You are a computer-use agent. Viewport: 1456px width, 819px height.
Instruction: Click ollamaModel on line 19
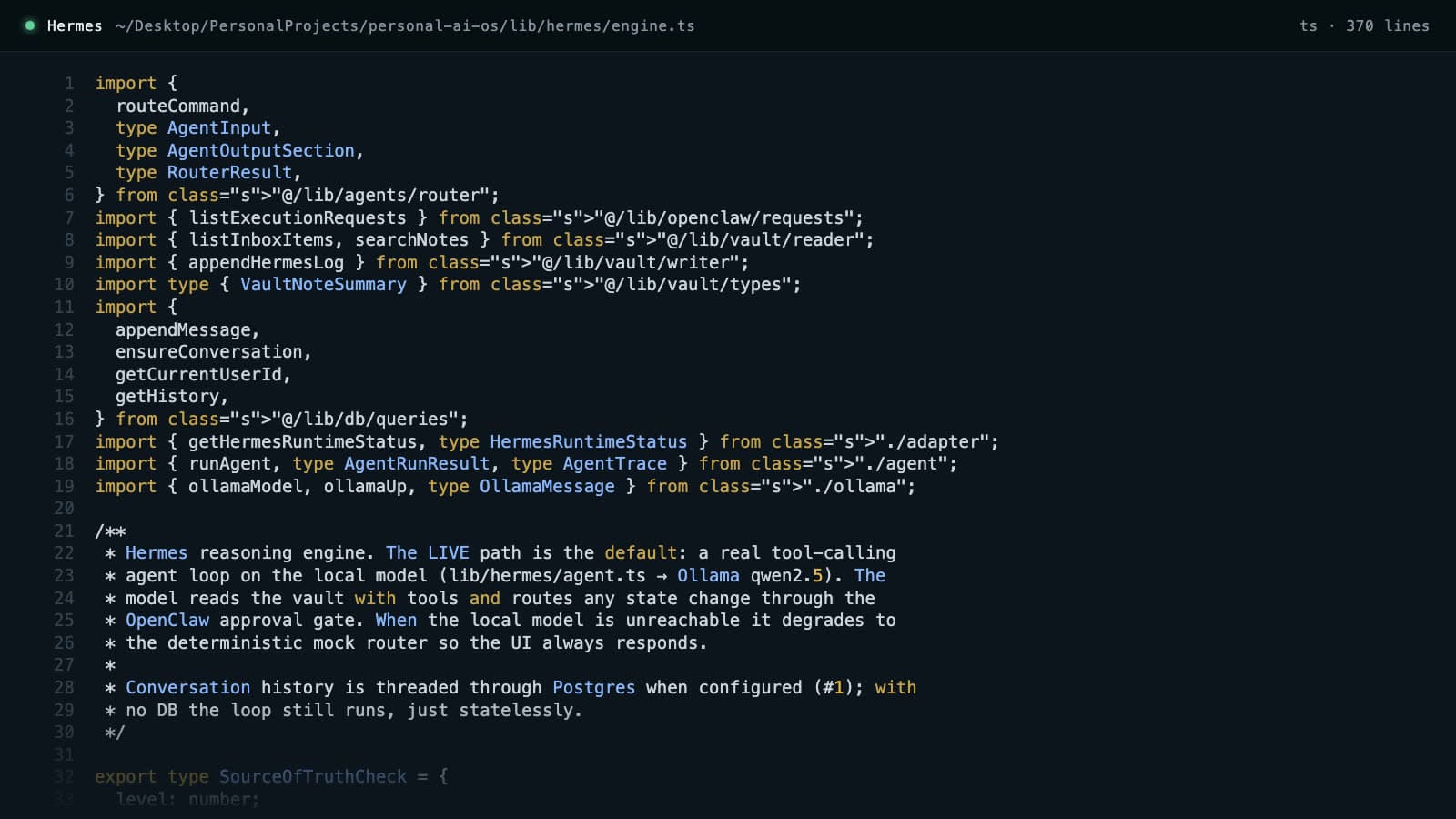tap(246, 486)
